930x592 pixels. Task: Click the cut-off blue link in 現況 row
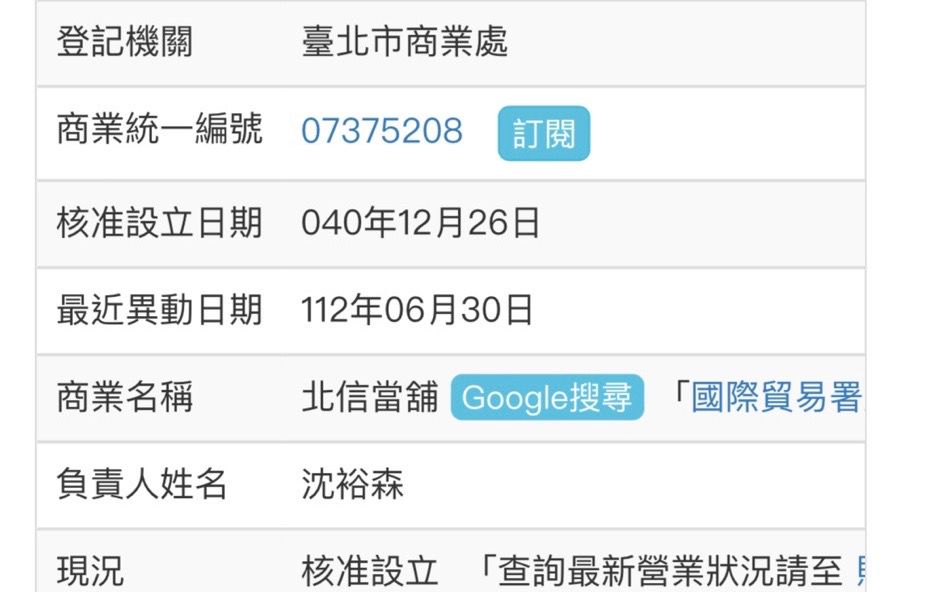[861, 572]
